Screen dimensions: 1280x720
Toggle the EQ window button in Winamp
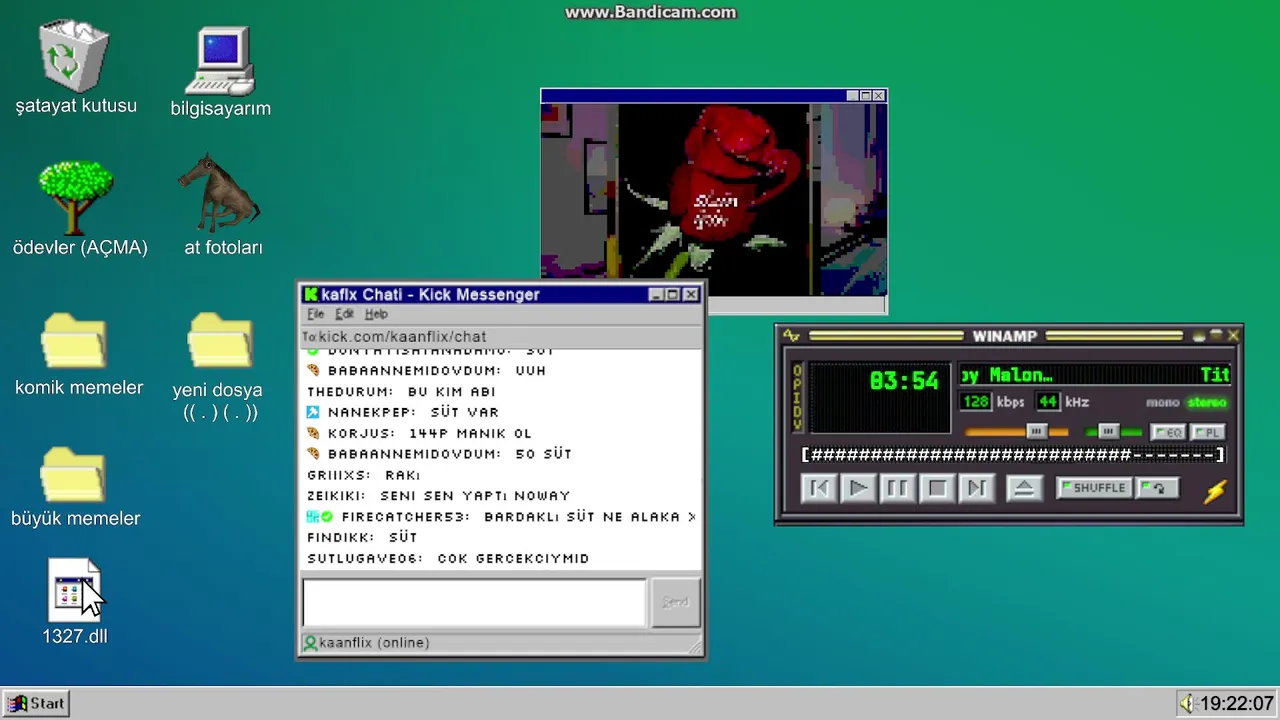click(1167, 432)
